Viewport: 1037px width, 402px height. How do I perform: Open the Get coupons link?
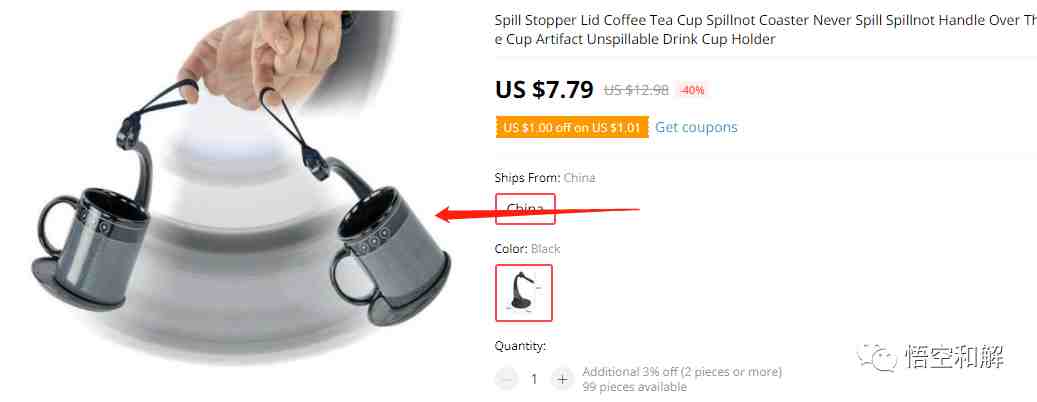(x=696, y=127)
